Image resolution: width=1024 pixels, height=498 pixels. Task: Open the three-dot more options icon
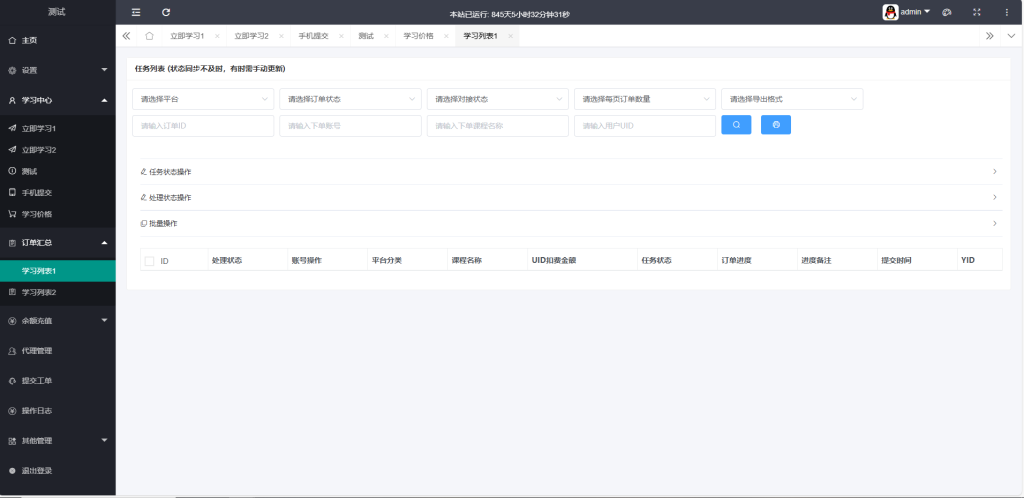pyautogui.click(x=1006, y=12)
